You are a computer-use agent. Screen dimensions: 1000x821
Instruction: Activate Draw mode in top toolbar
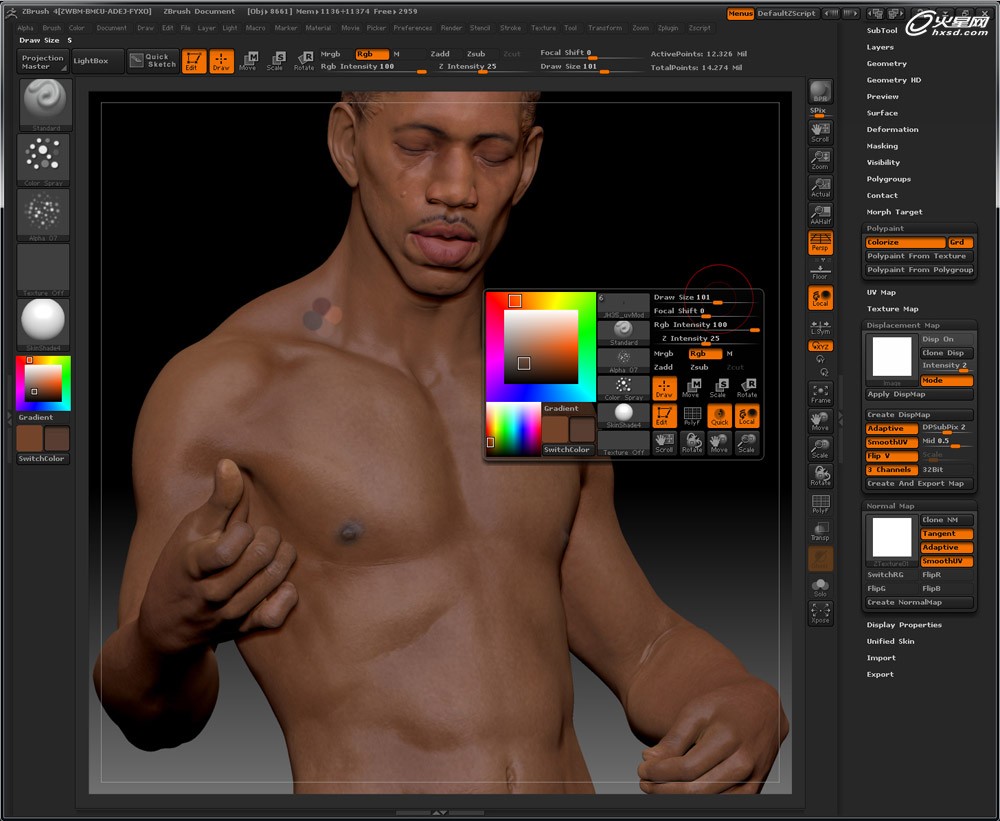(221, 61)
